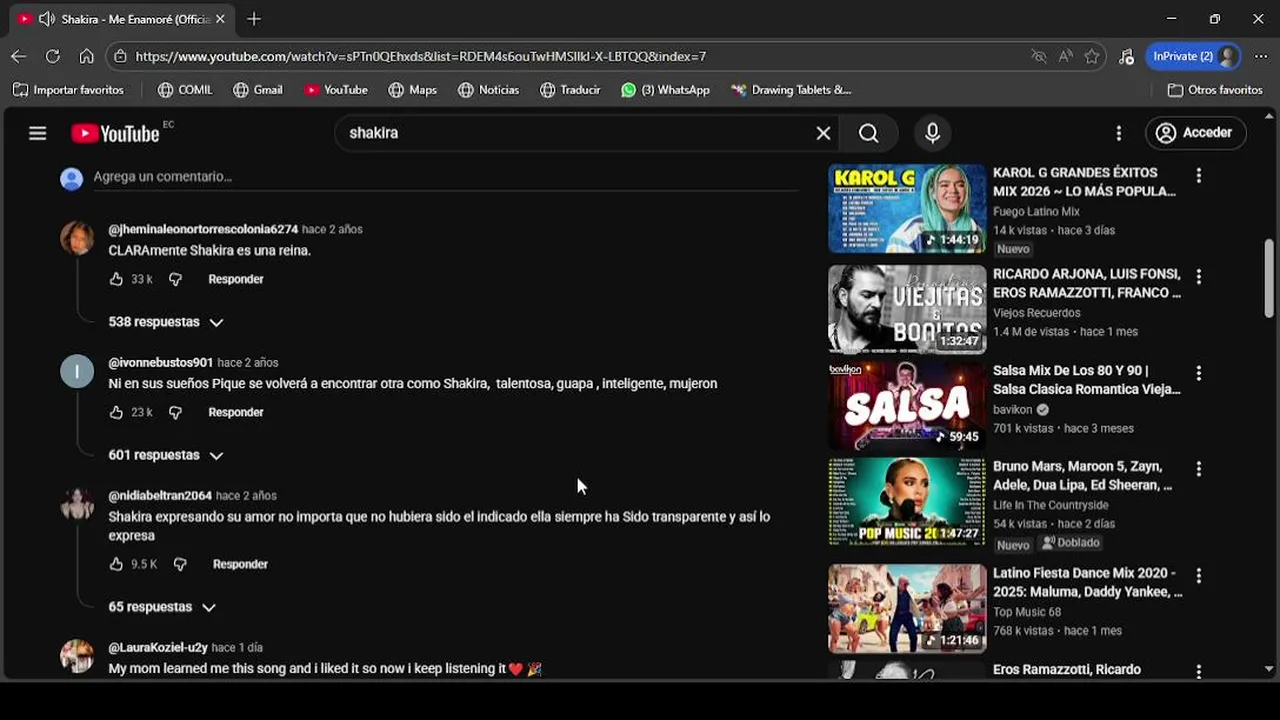Screen dimensions: 1280x720
Task: Reload the current page
Action: [53, 56]
